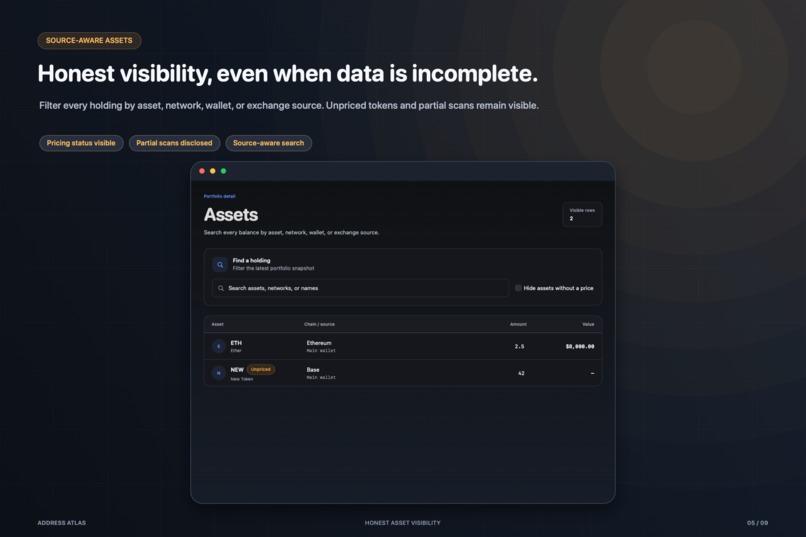Viewport: 806px width, 537px height.
Task: Click the red close window dot
Action: (202, 171)
